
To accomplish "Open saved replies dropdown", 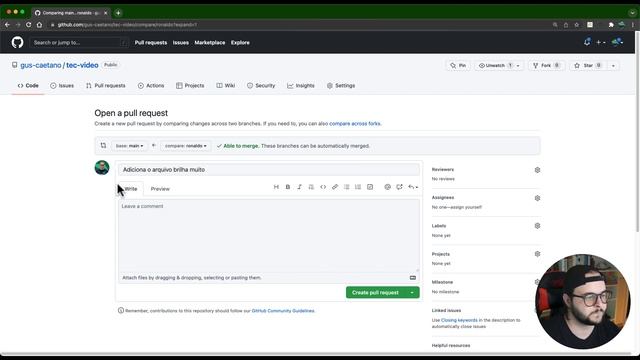I will 413,187.
